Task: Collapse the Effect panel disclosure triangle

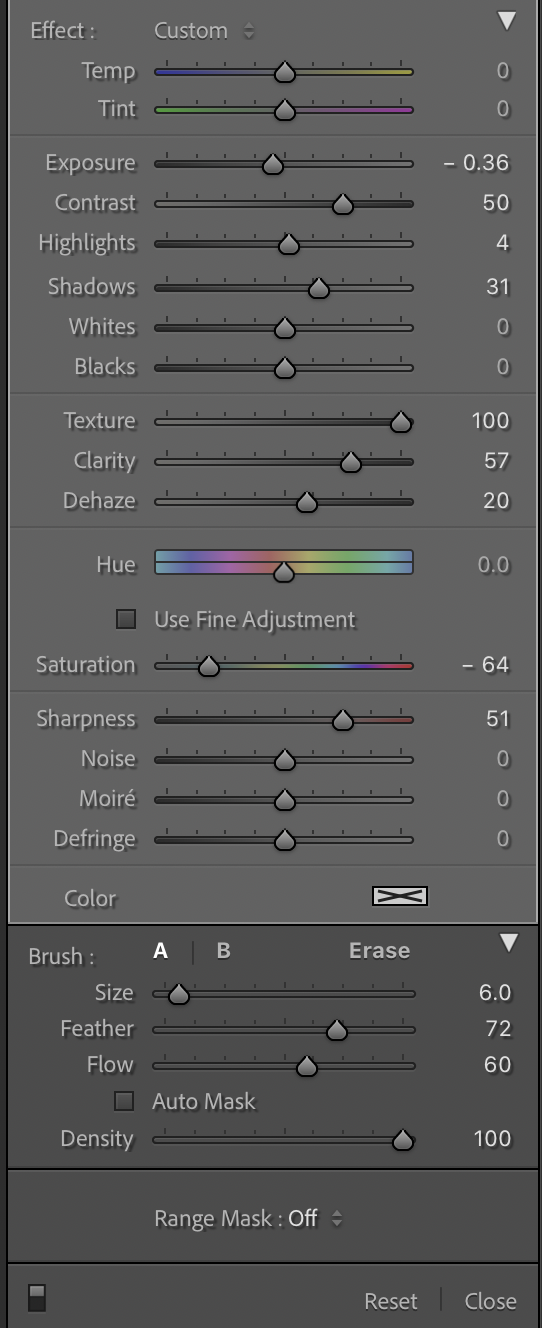Action: [507, 20]
